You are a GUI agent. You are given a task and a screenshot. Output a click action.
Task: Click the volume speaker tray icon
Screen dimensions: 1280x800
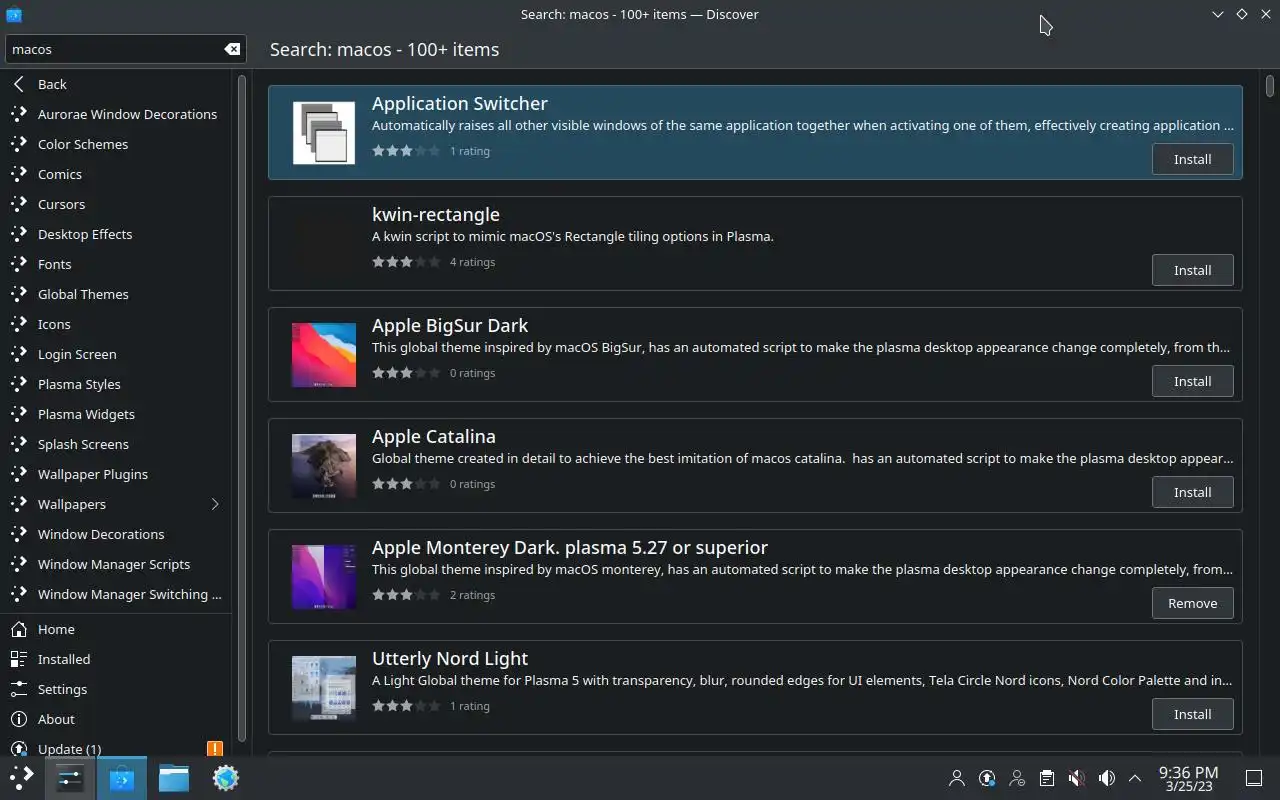[x=1106, y=778]
